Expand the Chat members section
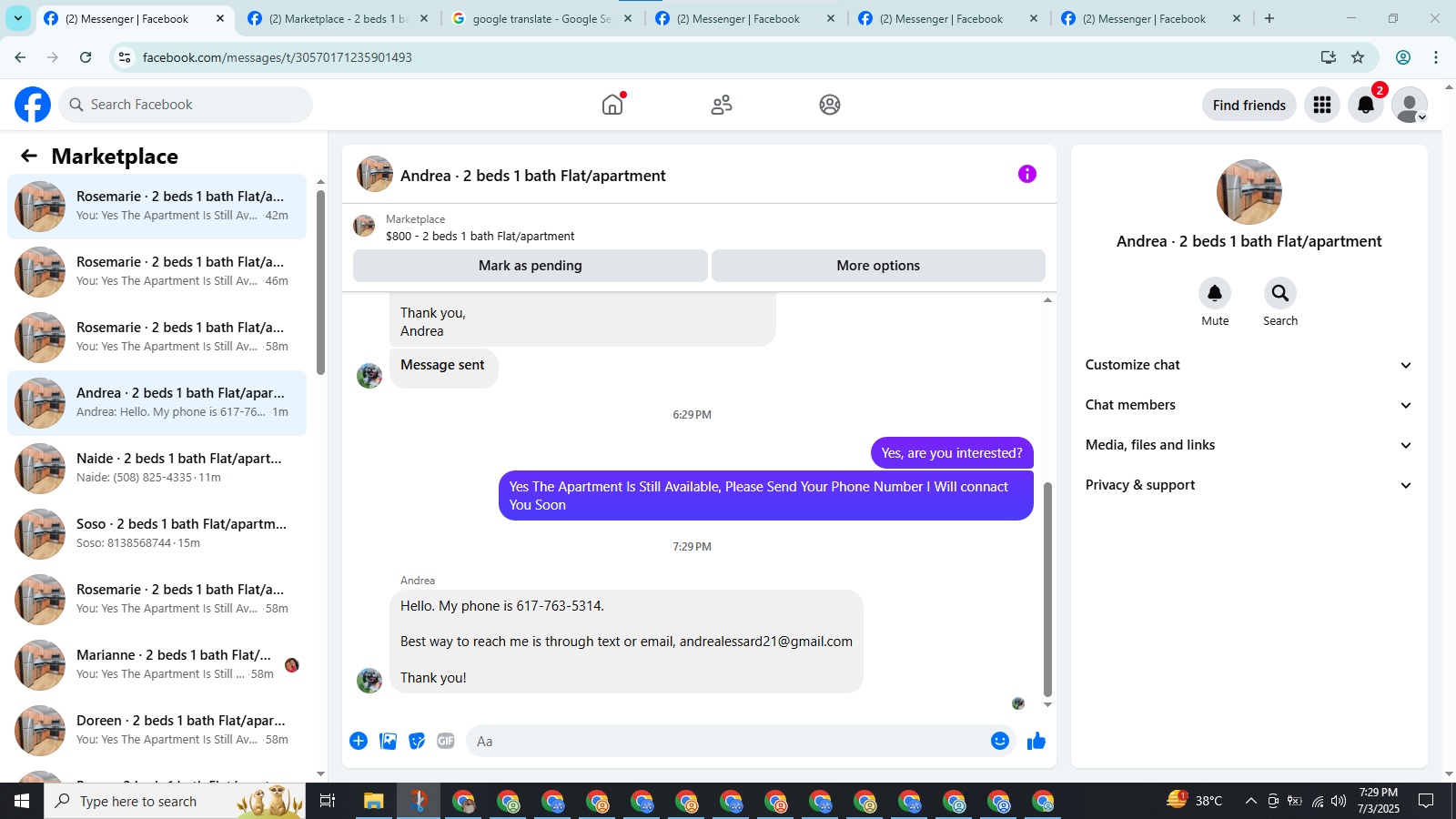Screen dimensions: 1456x819 [x=1249, y=405]
